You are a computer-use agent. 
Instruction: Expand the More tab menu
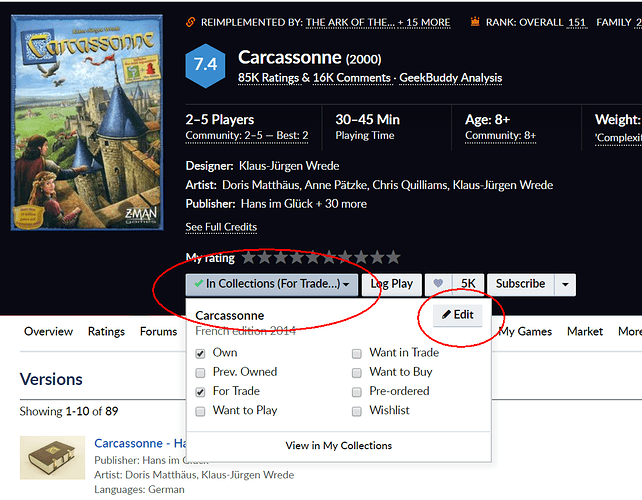tap(630, 331)
